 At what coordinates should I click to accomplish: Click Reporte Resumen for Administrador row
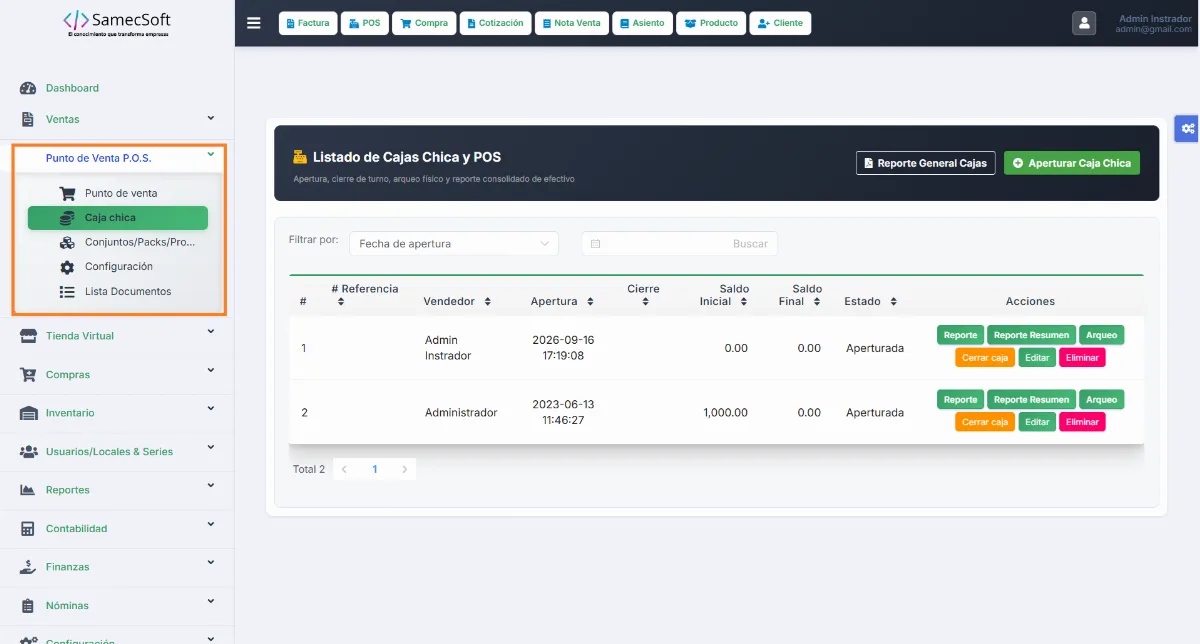[x=1031, y=399]
